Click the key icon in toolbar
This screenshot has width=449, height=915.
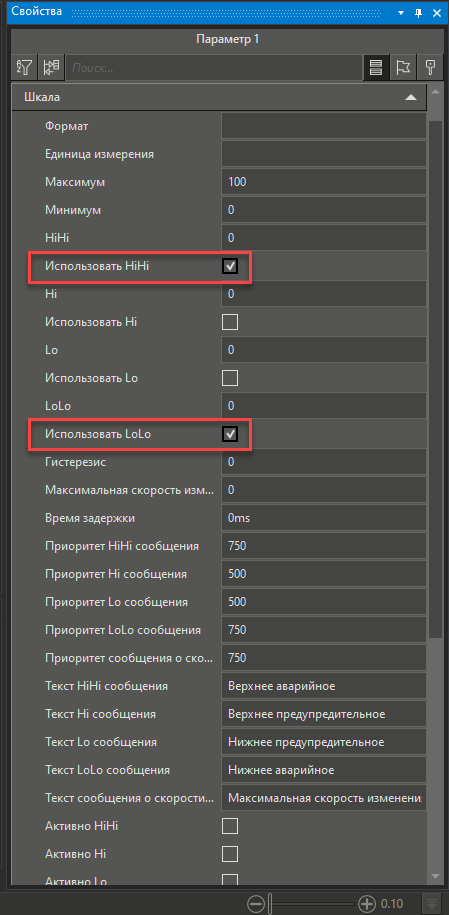tap(429, 67)
